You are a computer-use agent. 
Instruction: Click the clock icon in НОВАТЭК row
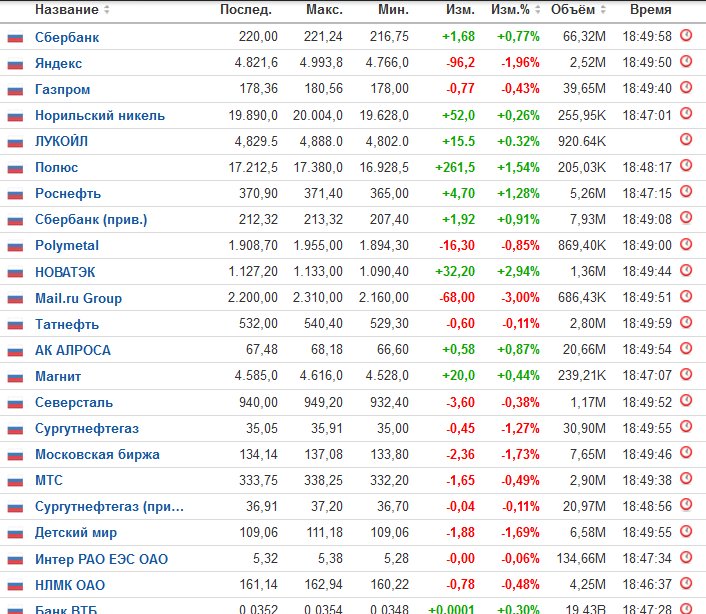686,270
